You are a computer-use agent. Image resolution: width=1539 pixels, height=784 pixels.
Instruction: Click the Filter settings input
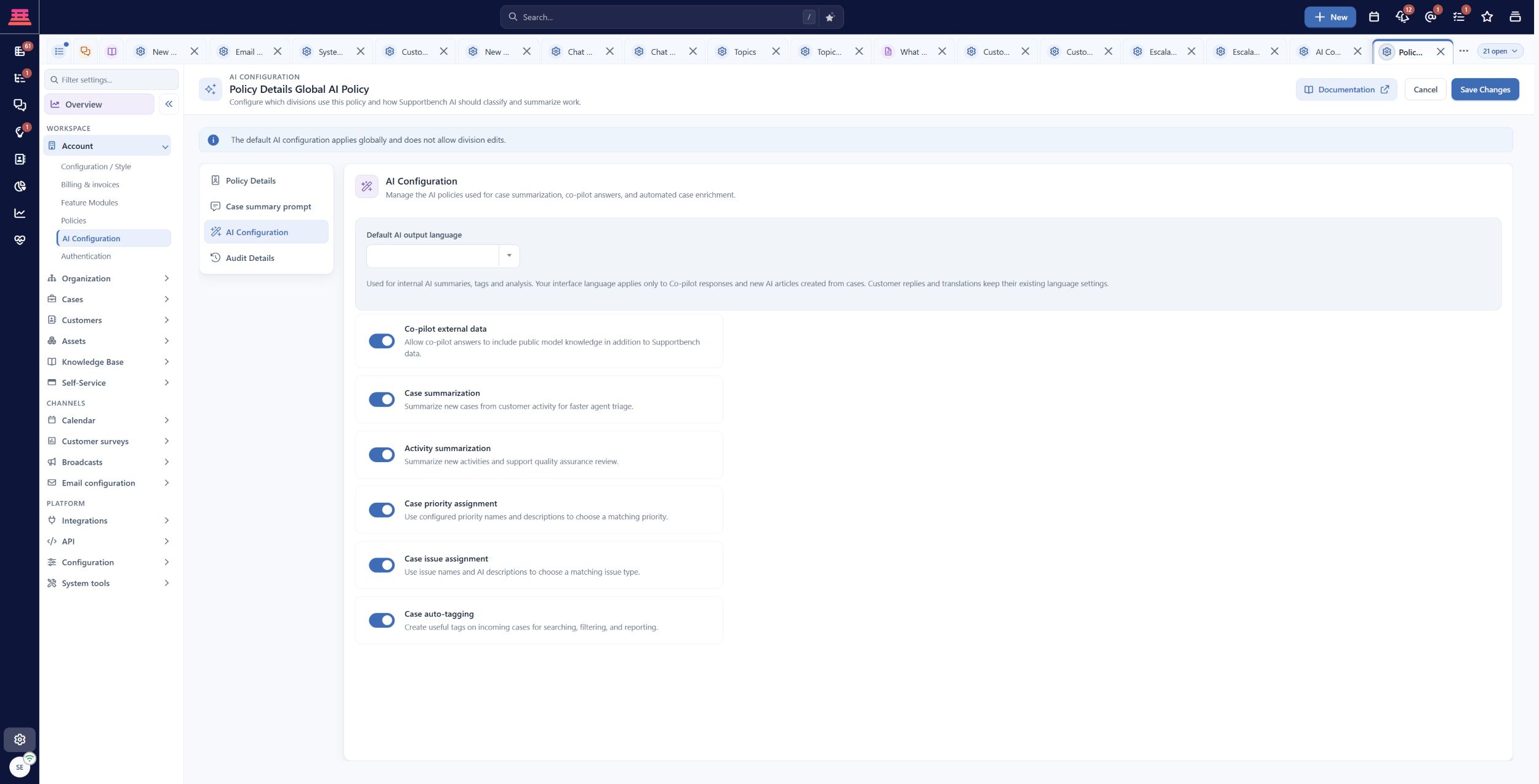click(111, 79)
